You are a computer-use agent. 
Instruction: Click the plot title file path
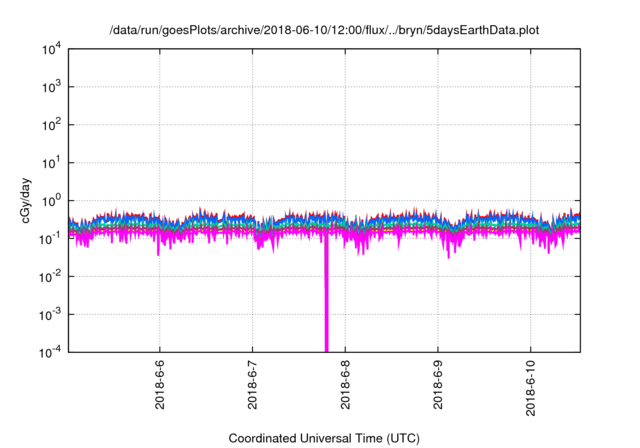coord(324,30)
